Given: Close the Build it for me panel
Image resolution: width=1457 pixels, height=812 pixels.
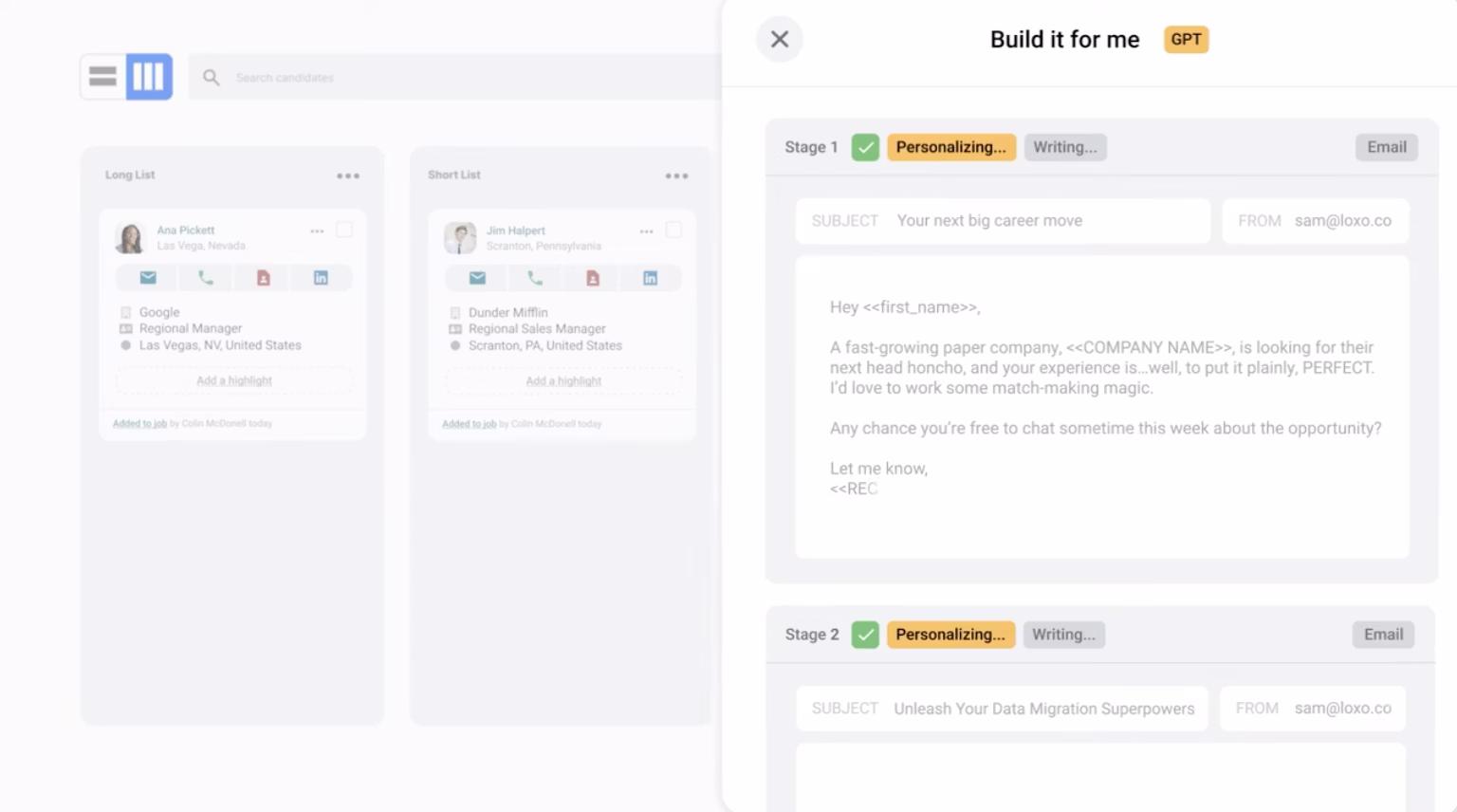Looking at the screenshot, I should pos(780,39).
